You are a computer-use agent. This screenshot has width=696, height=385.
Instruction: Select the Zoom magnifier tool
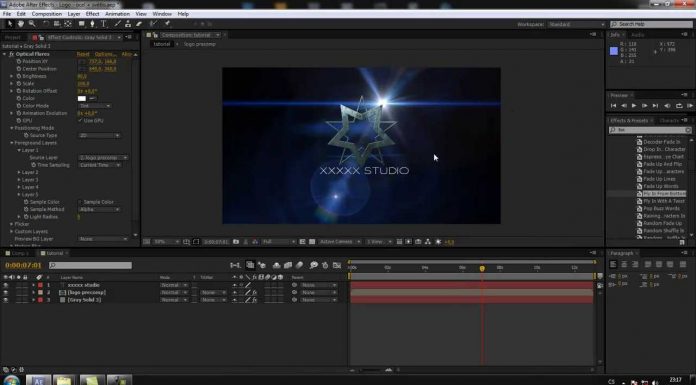click(32, 24)
